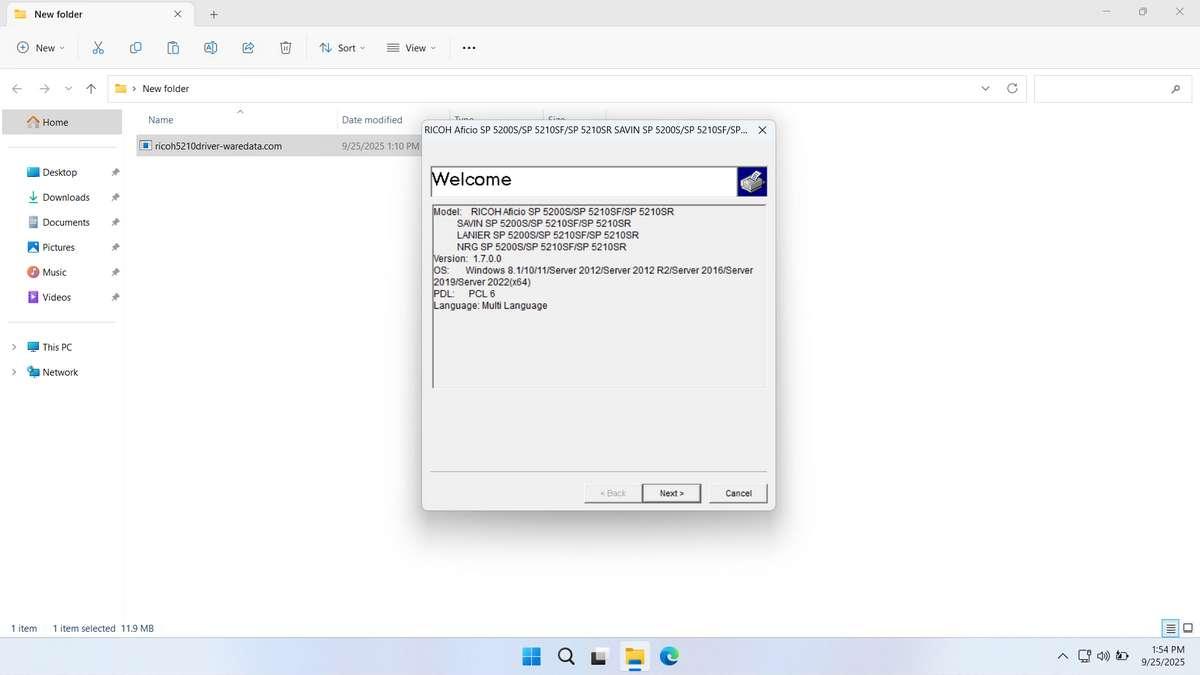
Task: Switch to large icons view in status bar
Action: tap(1186, 628)
